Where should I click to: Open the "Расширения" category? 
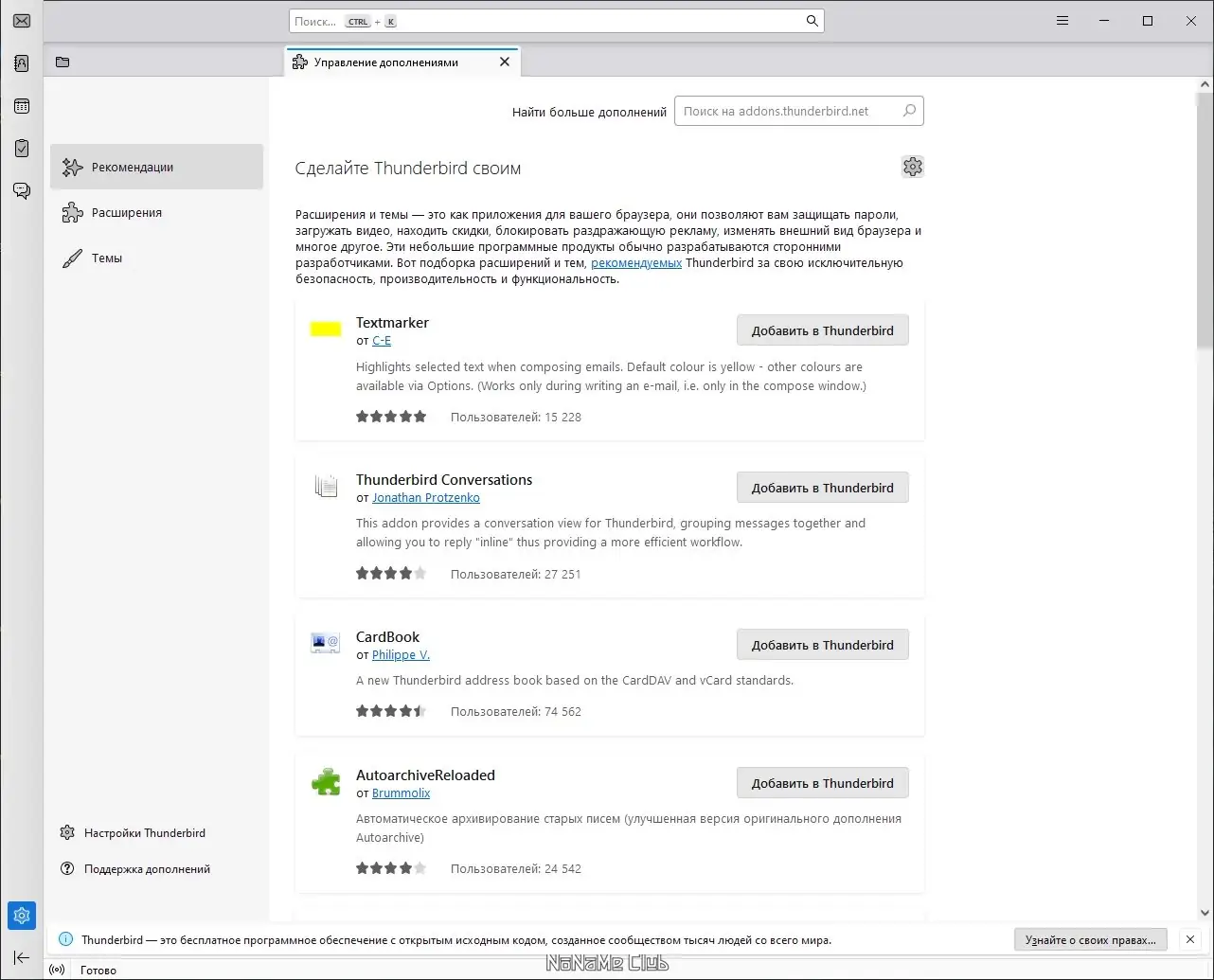click(156, 212)
